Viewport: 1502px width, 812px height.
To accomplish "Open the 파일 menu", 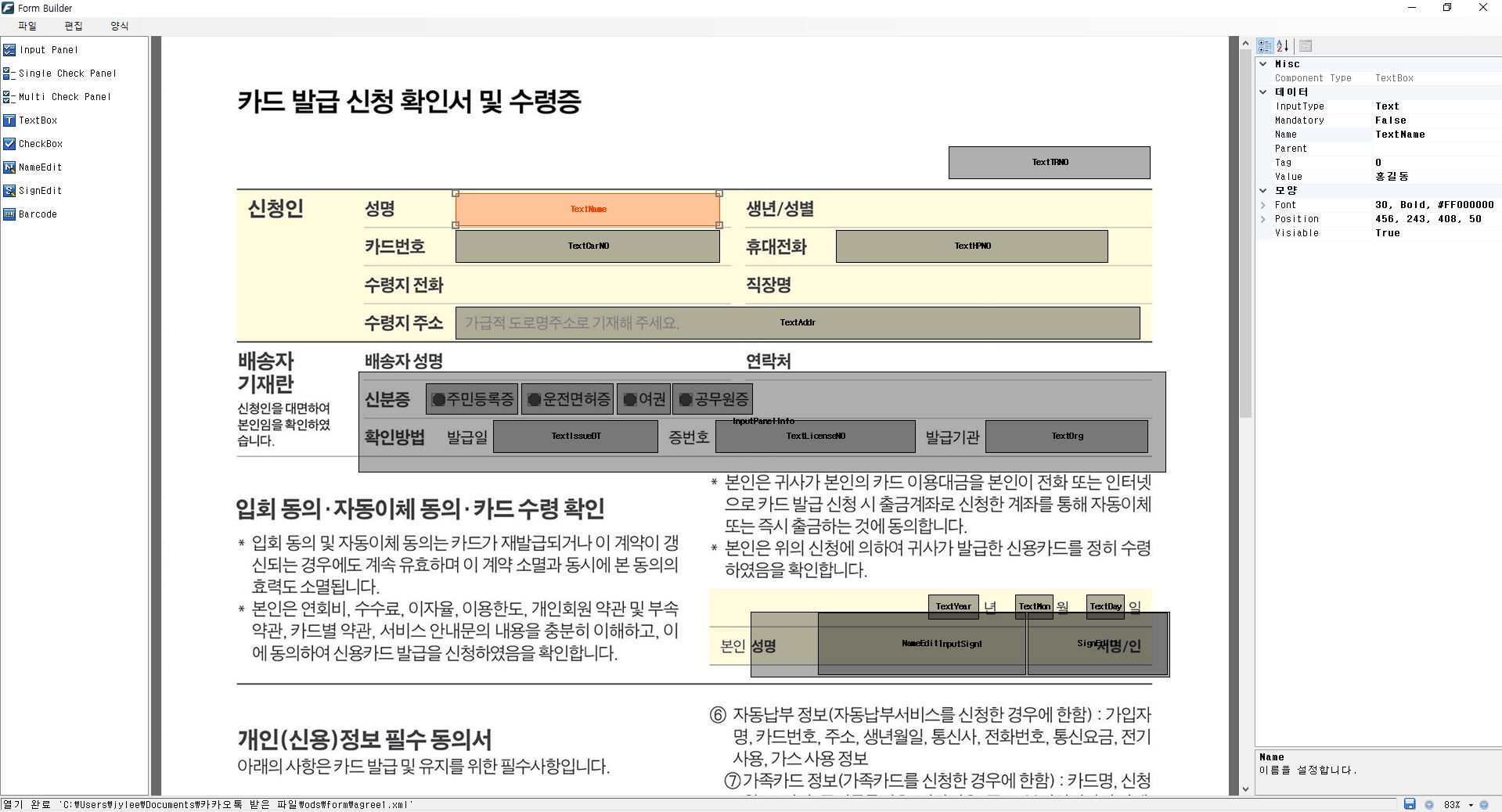I will coord(27,26).
